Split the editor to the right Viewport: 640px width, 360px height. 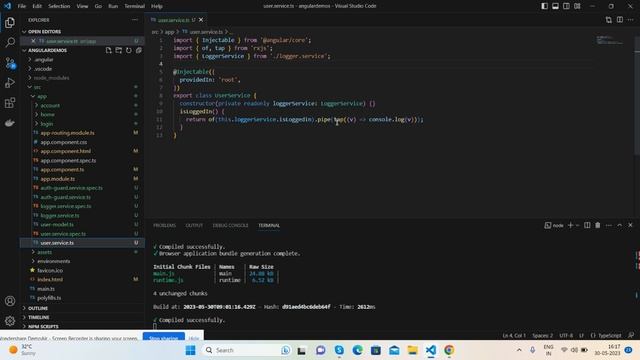tap(620, 20)
